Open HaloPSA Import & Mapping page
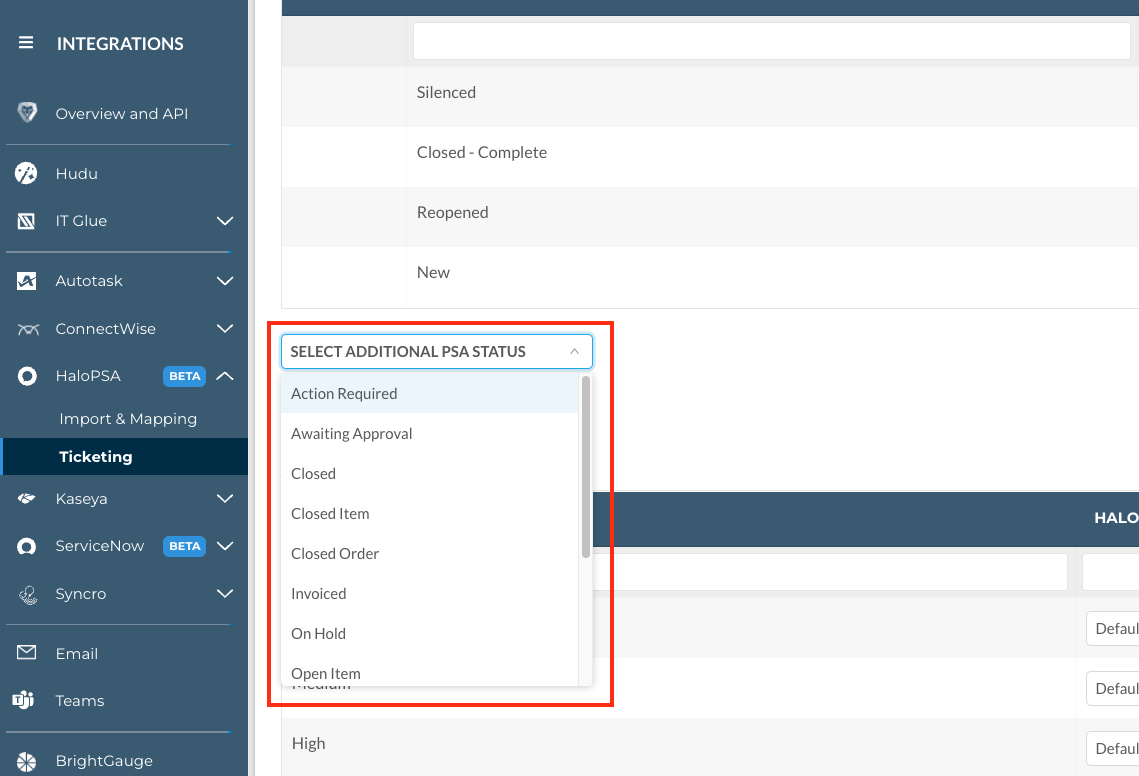The image size is (1139, 776). pyautogui.click(x=128, y=419)
